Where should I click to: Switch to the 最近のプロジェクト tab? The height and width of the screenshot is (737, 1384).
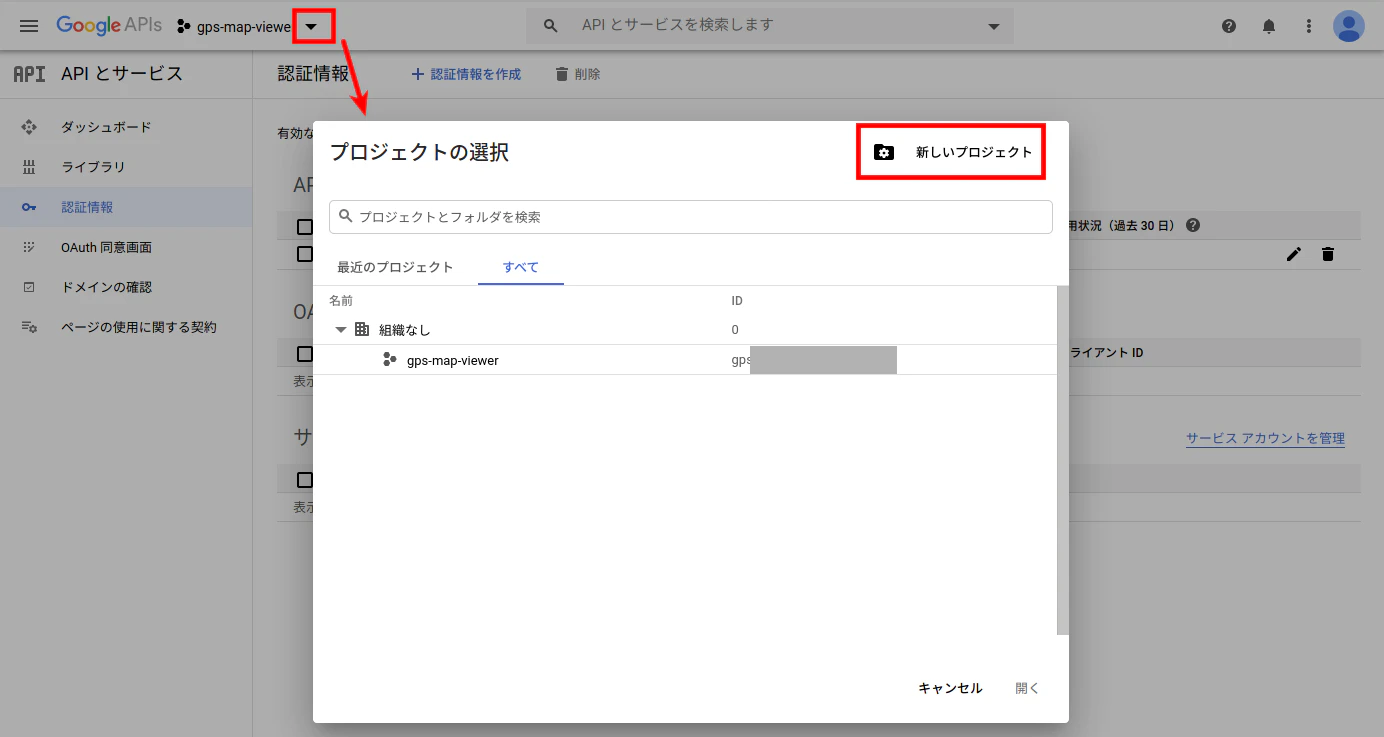click(395, 267)
